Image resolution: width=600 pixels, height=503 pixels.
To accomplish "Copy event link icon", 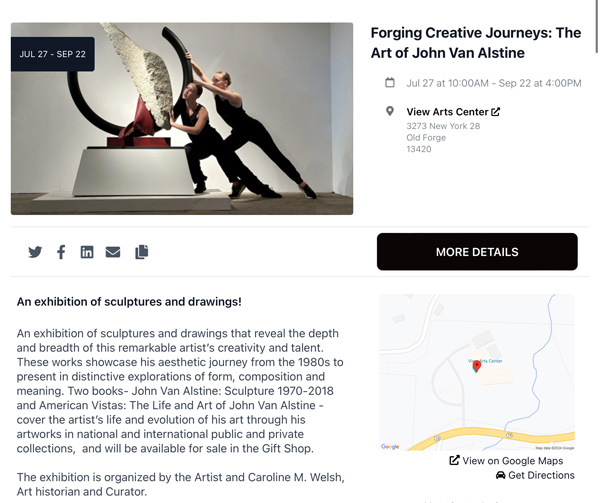I will (142, 252).
